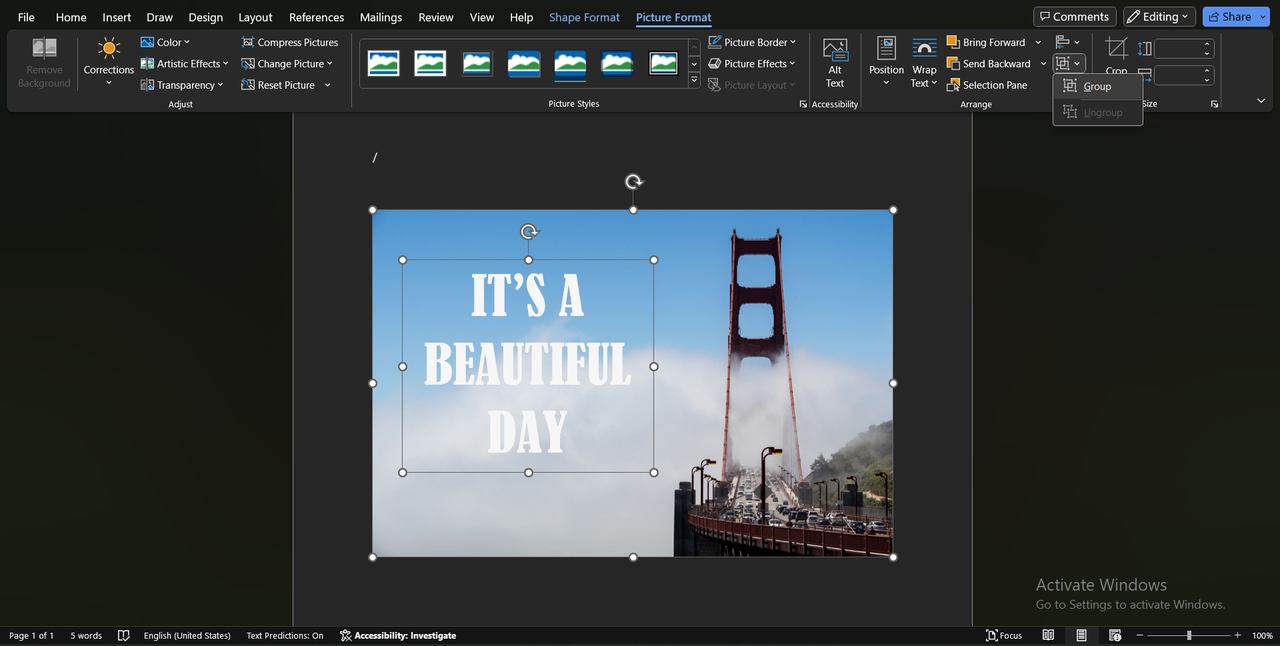Switch to the Review tab
Screen dimensions: 1280x646
(436, 17)
